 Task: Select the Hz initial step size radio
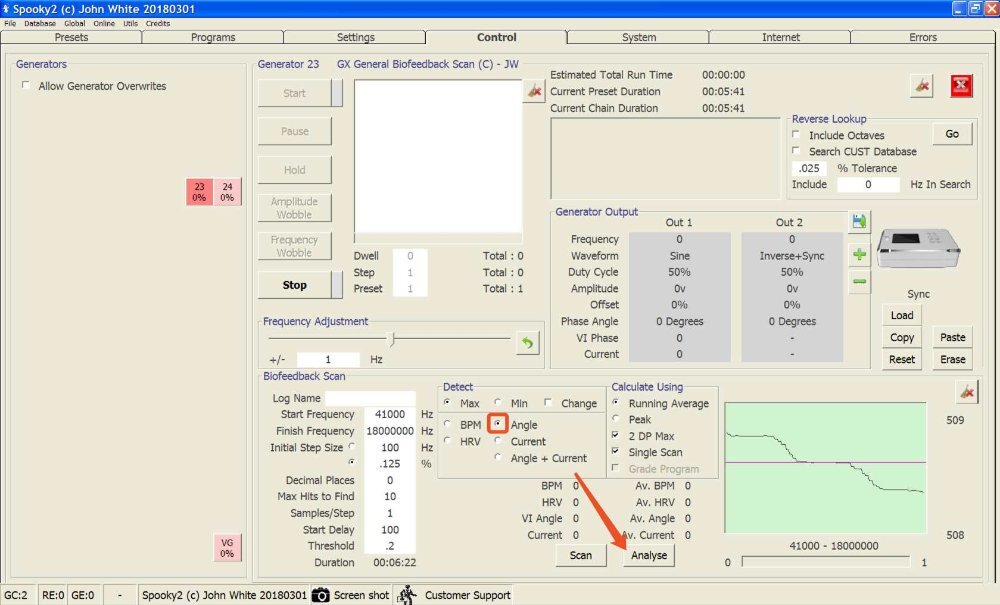point(351,446)
